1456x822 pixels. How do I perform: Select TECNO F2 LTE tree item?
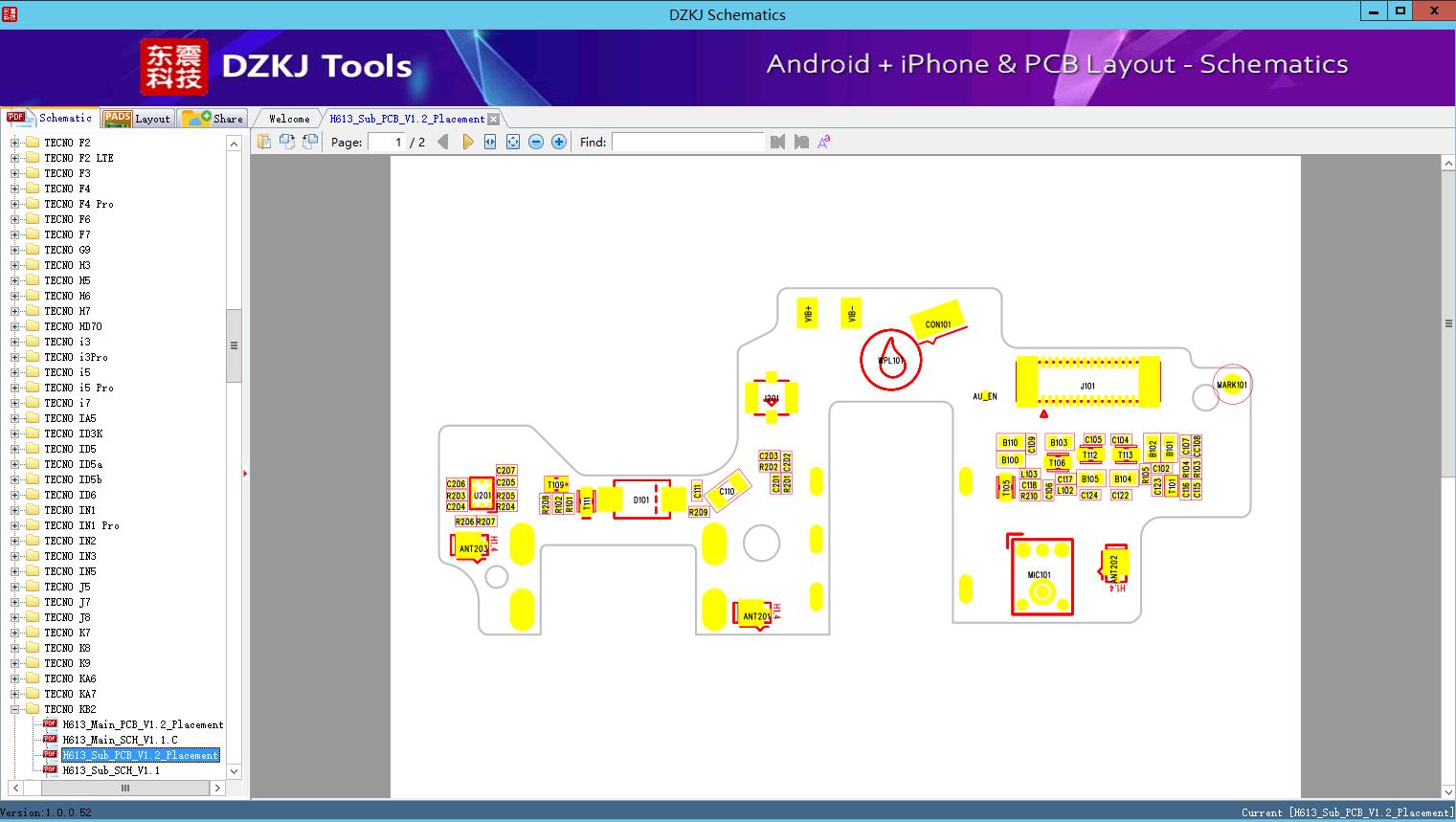pos(78,158)
